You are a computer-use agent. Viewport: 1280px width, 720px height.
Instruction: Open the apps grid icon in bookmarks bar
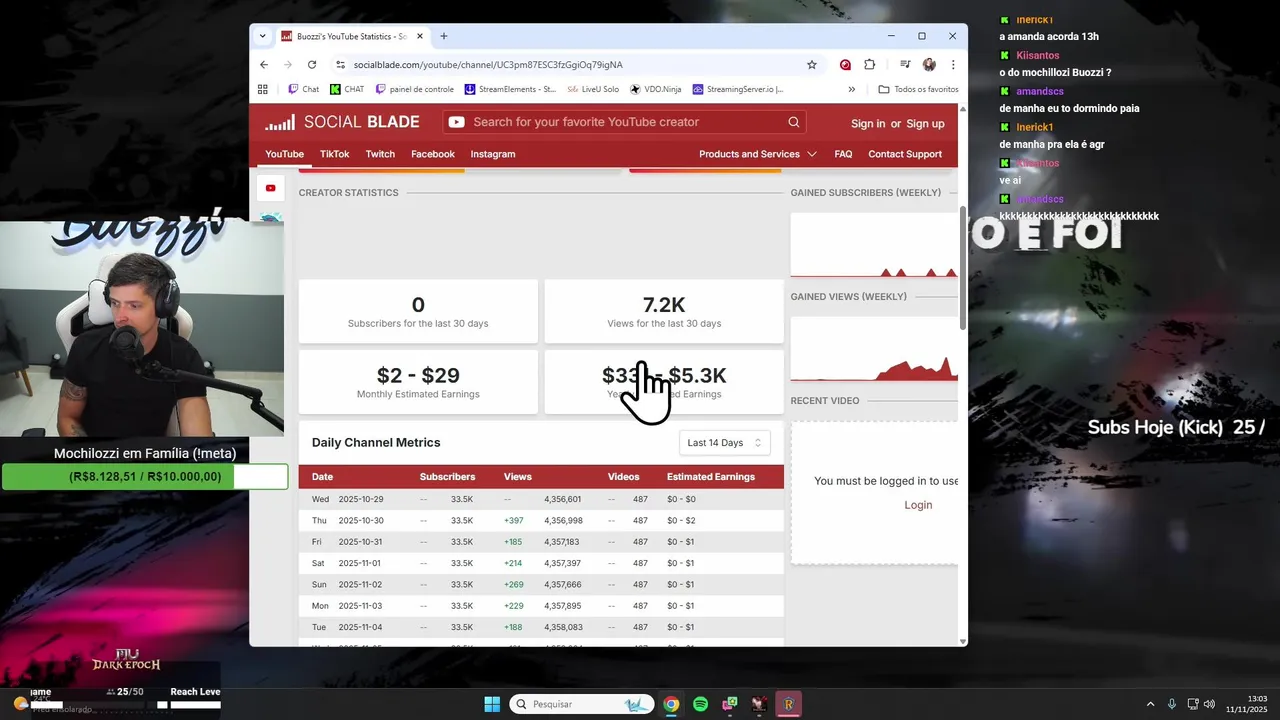click(x=263, y=89)
